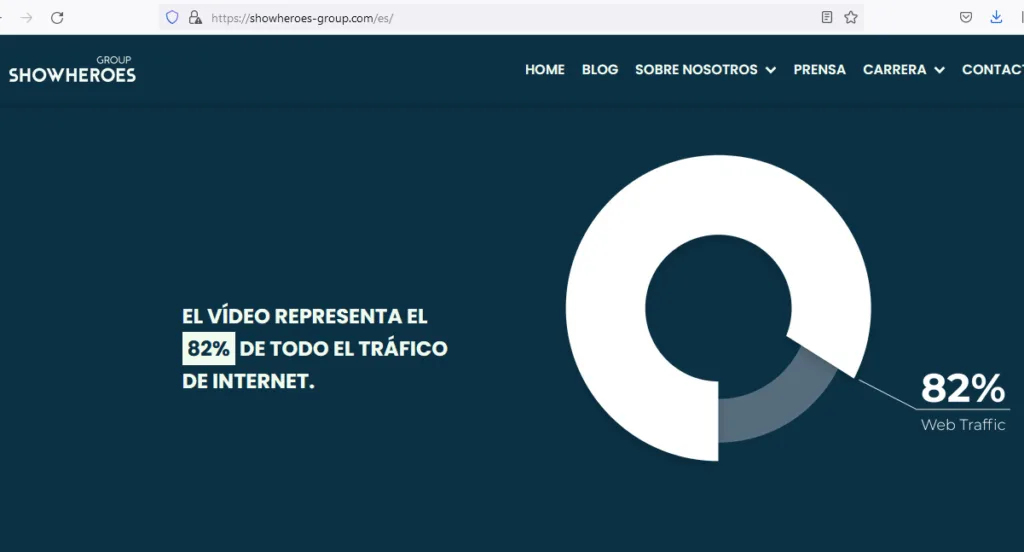Click the highlighted 82% text box

[209, 349]
